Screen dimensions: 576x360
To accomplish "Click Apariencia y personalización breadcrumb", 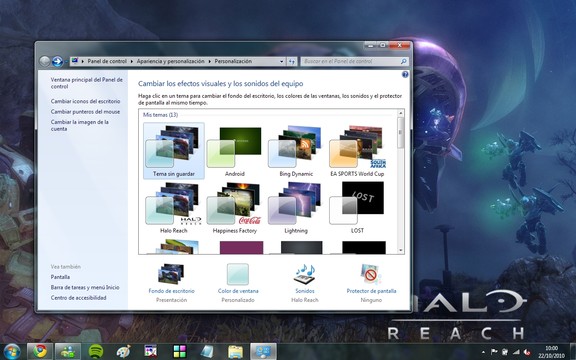I will (x=170, y=61).
